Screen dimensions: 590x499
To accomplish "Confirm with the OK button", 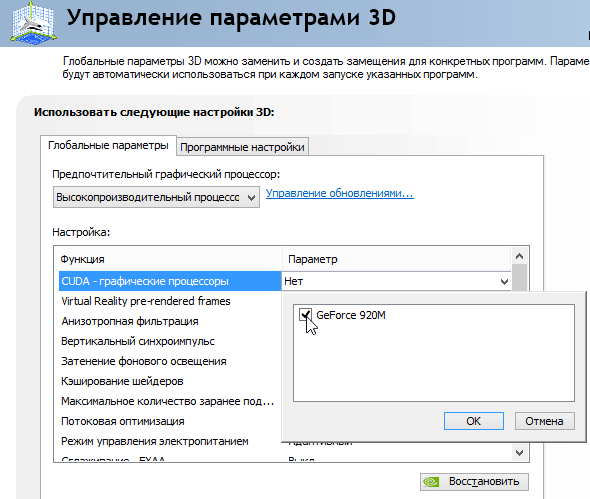I will [474, 421].
